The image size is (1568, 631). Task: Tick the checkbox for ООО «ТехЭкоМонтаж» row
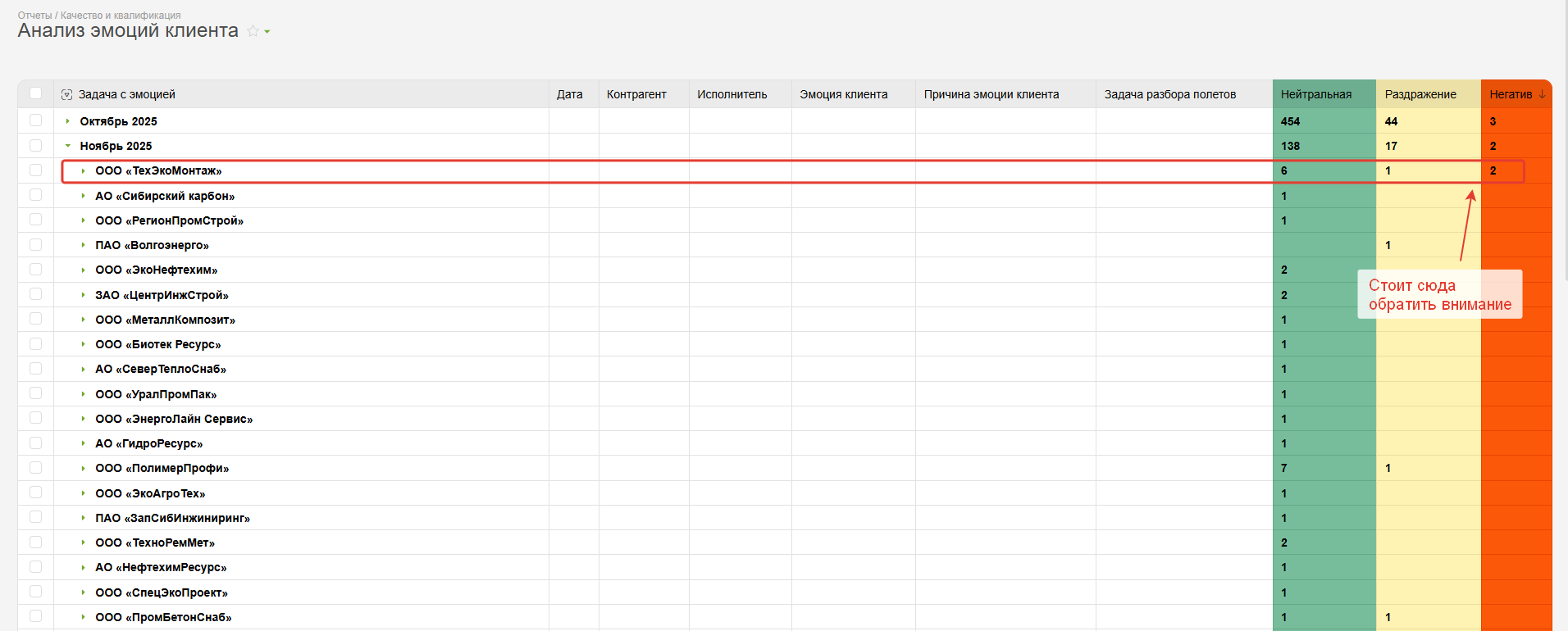click(x=35, y=170)
